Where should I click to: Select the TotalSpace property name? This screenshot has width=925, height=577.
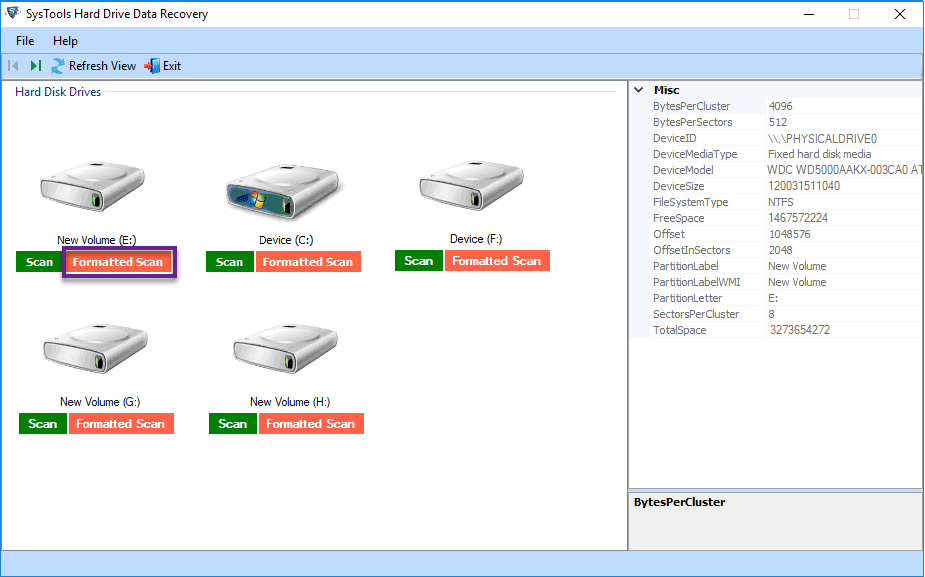[679, 330]
